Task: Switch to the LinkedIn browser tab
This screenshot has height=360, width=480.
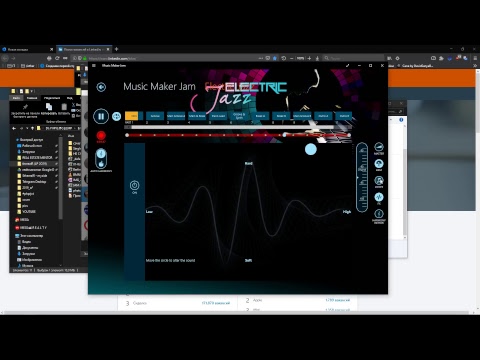Action: (84, 49)
